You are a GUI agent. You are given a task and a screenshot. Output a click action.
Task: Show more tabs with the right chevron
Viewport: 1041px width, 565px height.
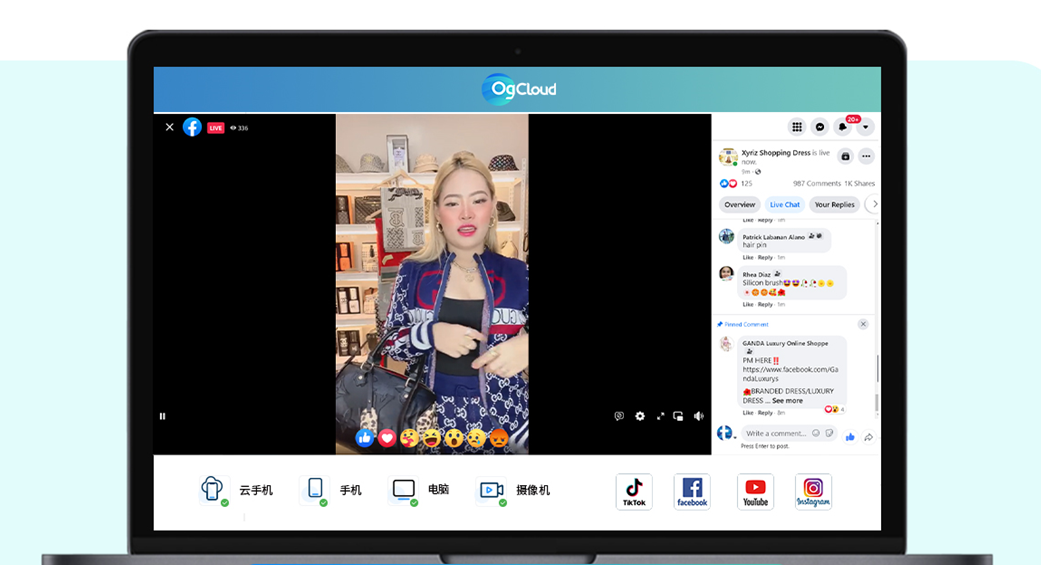(x=874, y=204)
